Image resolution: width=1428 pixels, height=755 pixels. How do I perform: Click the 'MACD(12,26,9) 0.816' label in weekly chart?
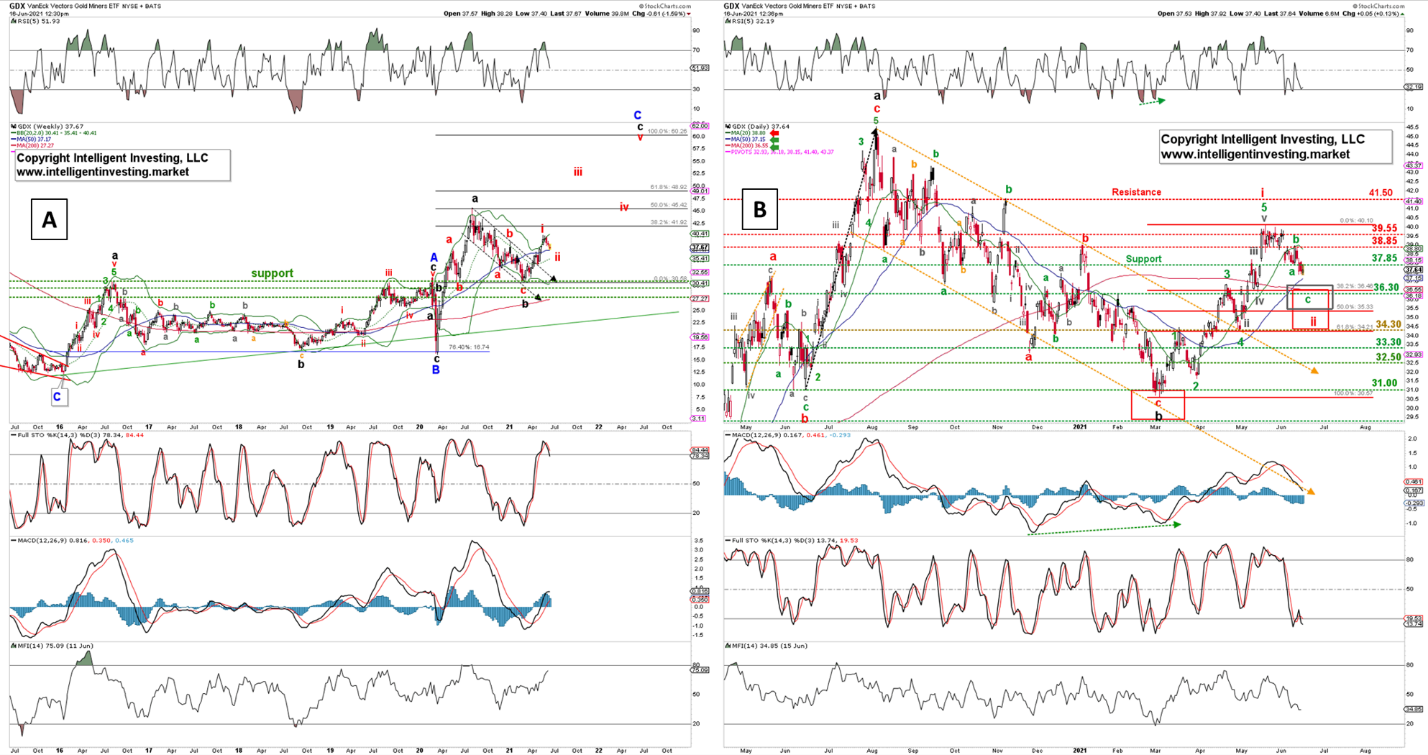click(72, 541)
